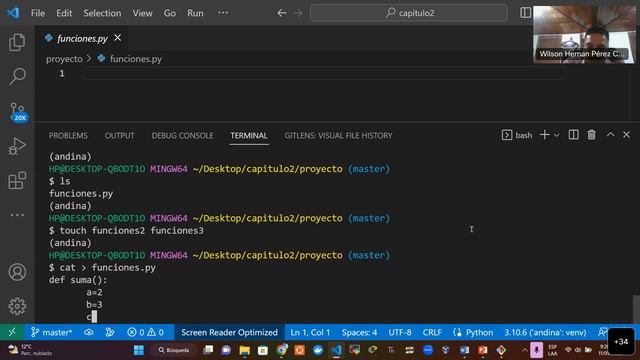
Task: Open PowerPoint from the taskbar
Action: click(482, 350)
